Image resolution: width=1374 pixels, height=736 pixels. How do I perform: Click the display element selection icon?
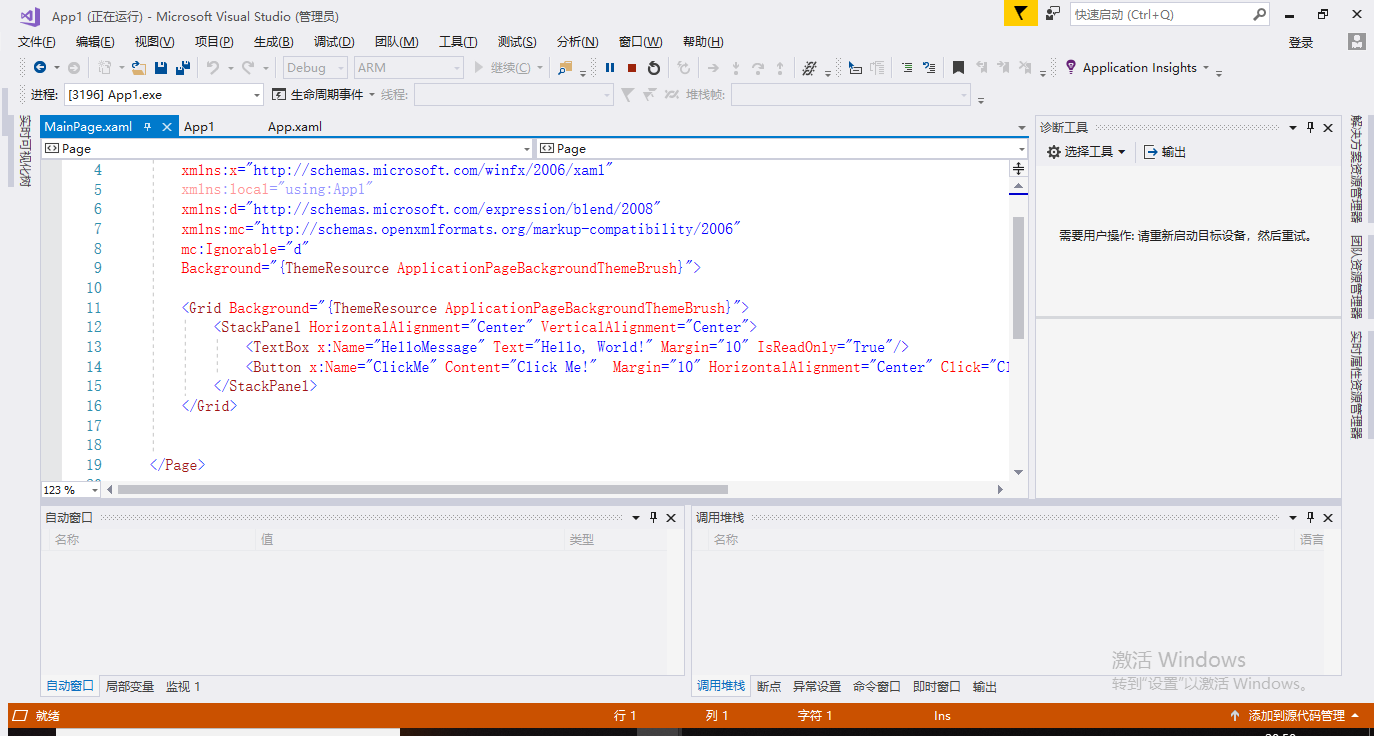tap(855, 68)
